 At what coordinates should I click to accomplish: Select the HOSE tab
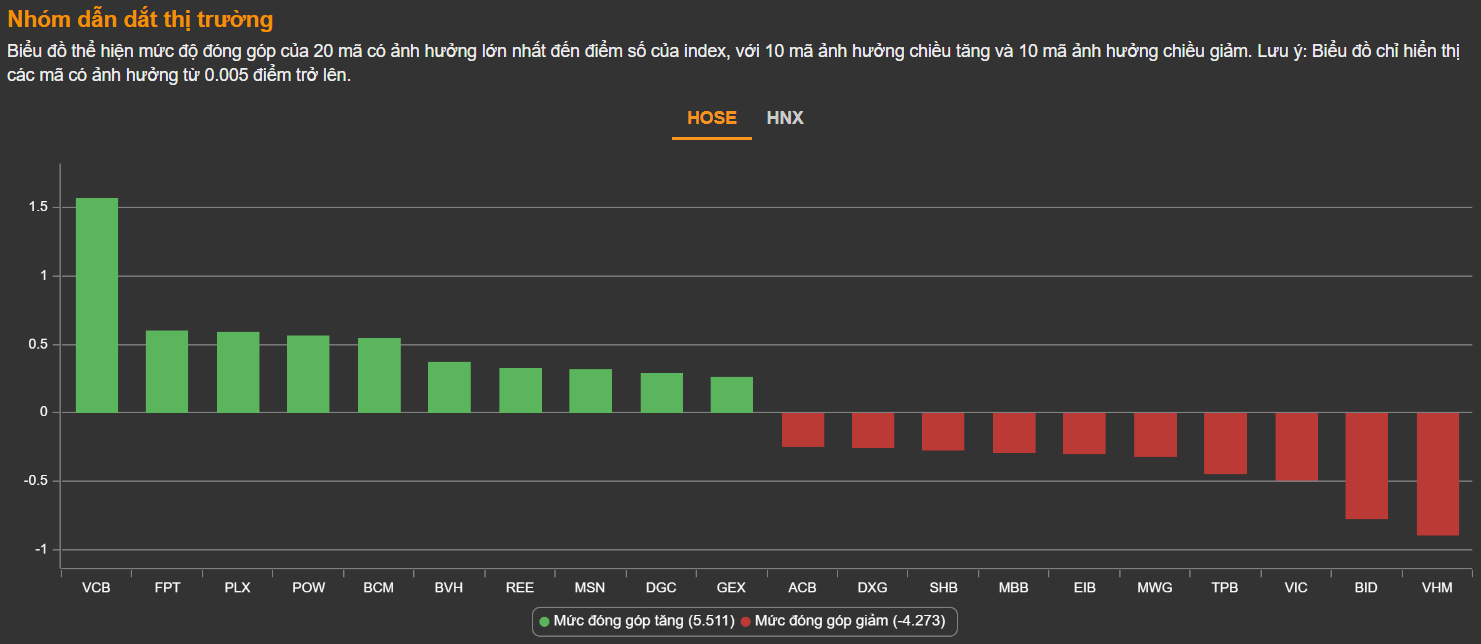[711, 118]
